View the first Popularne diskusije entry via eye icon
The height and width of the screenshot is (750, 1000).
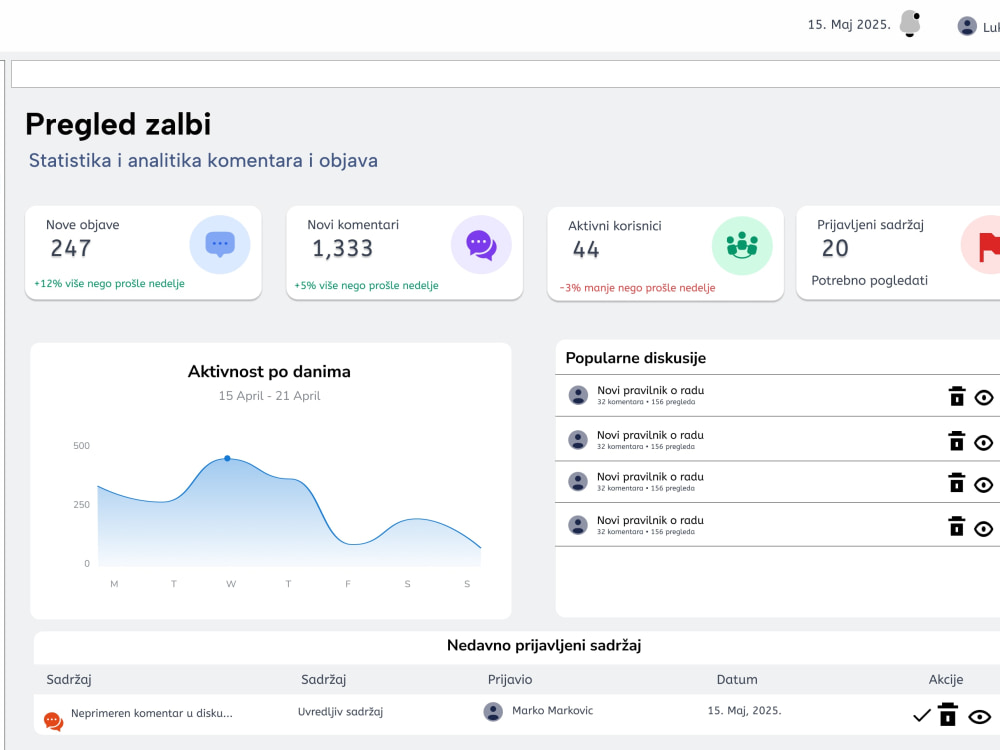pyautogui.click(x=983, y=398)
